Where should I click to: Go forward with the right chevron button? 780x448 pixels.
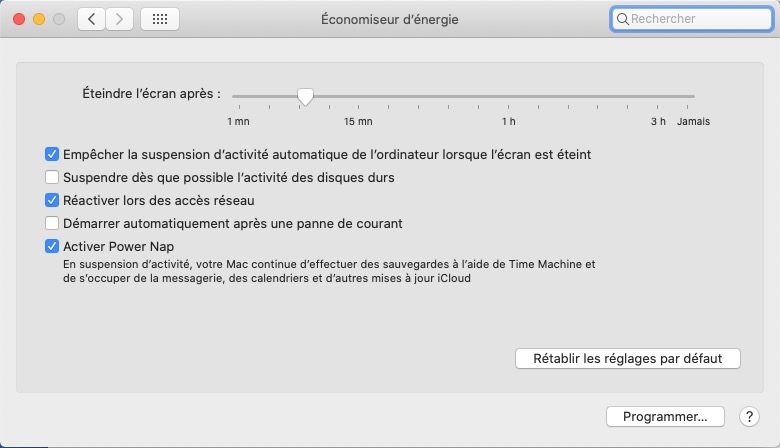120,19
